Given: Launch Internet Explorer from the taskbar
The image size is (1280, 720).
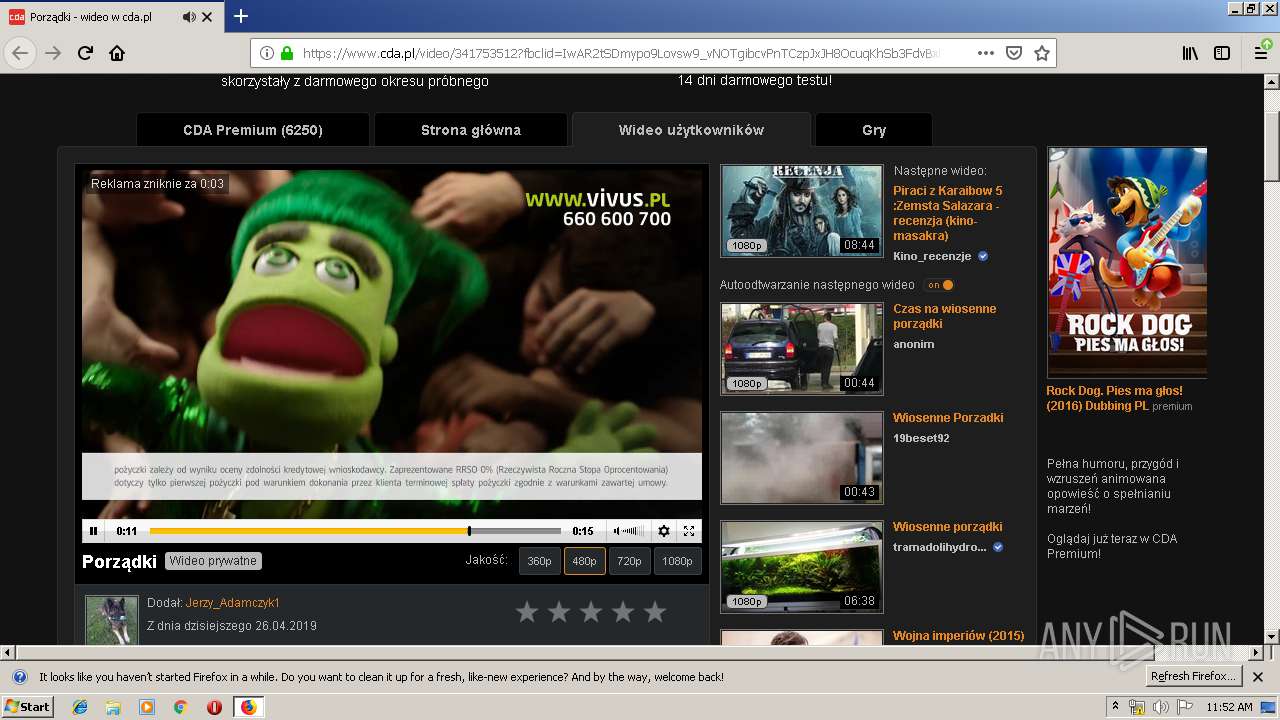Looking at the screenshot, I should (80, 707).
